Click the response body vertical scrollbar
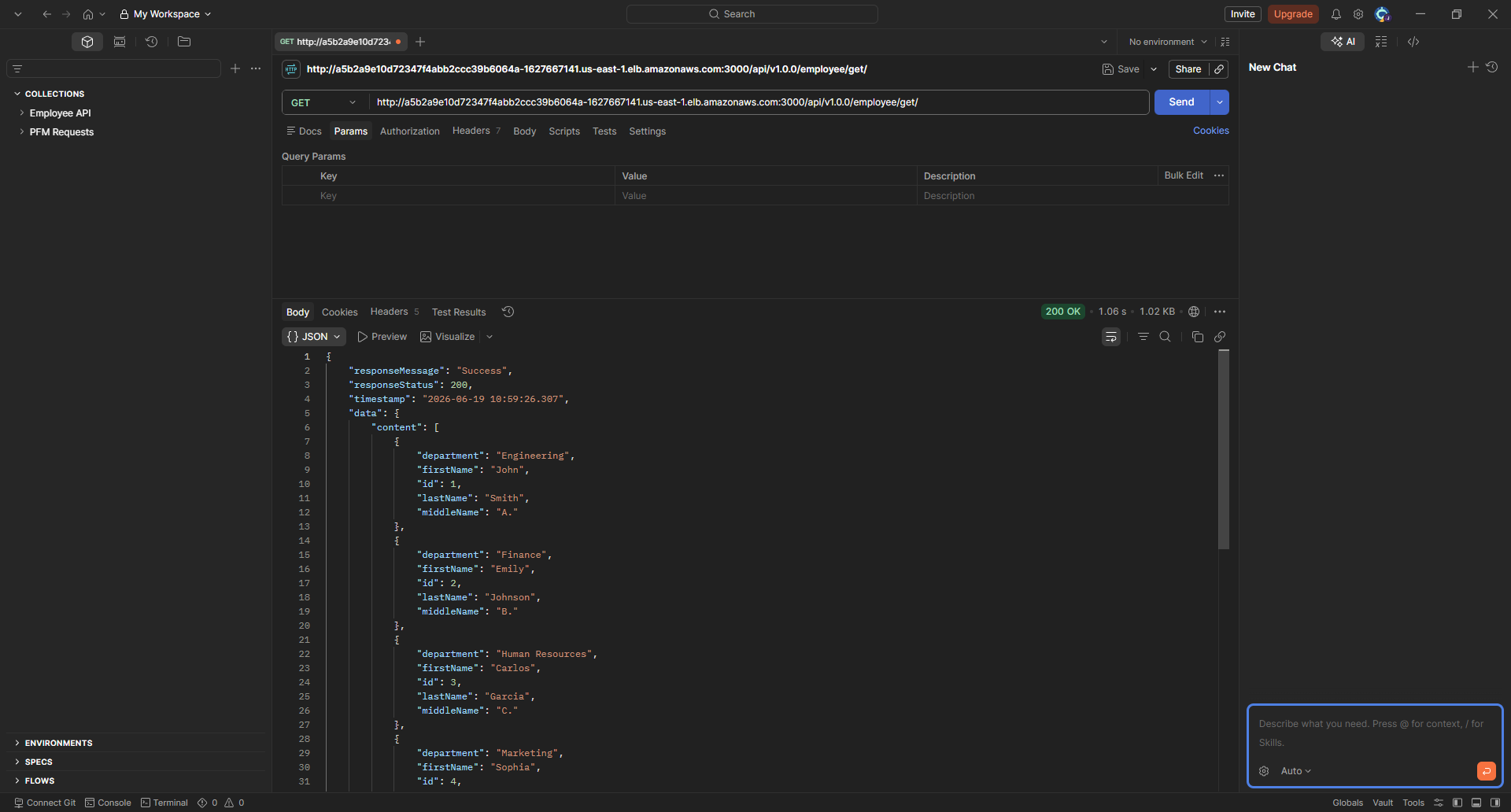 1224,450
